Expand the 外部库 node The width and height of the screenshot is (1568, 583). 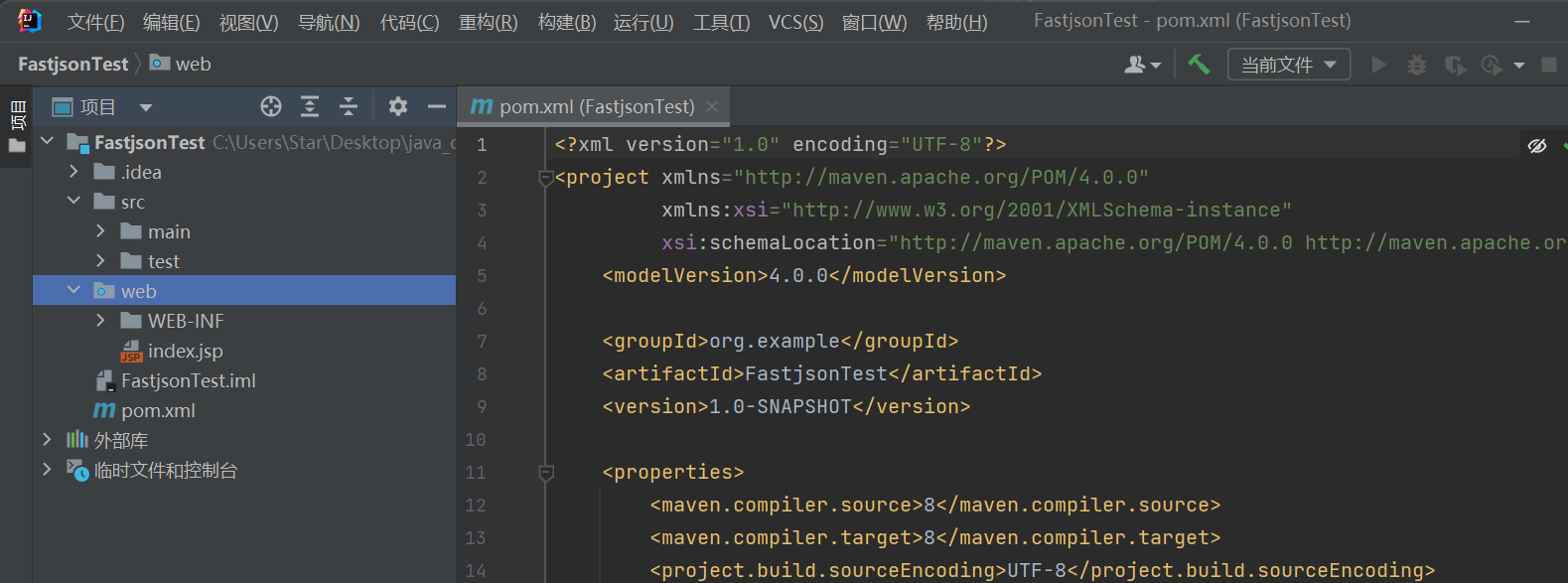[47, 440]
